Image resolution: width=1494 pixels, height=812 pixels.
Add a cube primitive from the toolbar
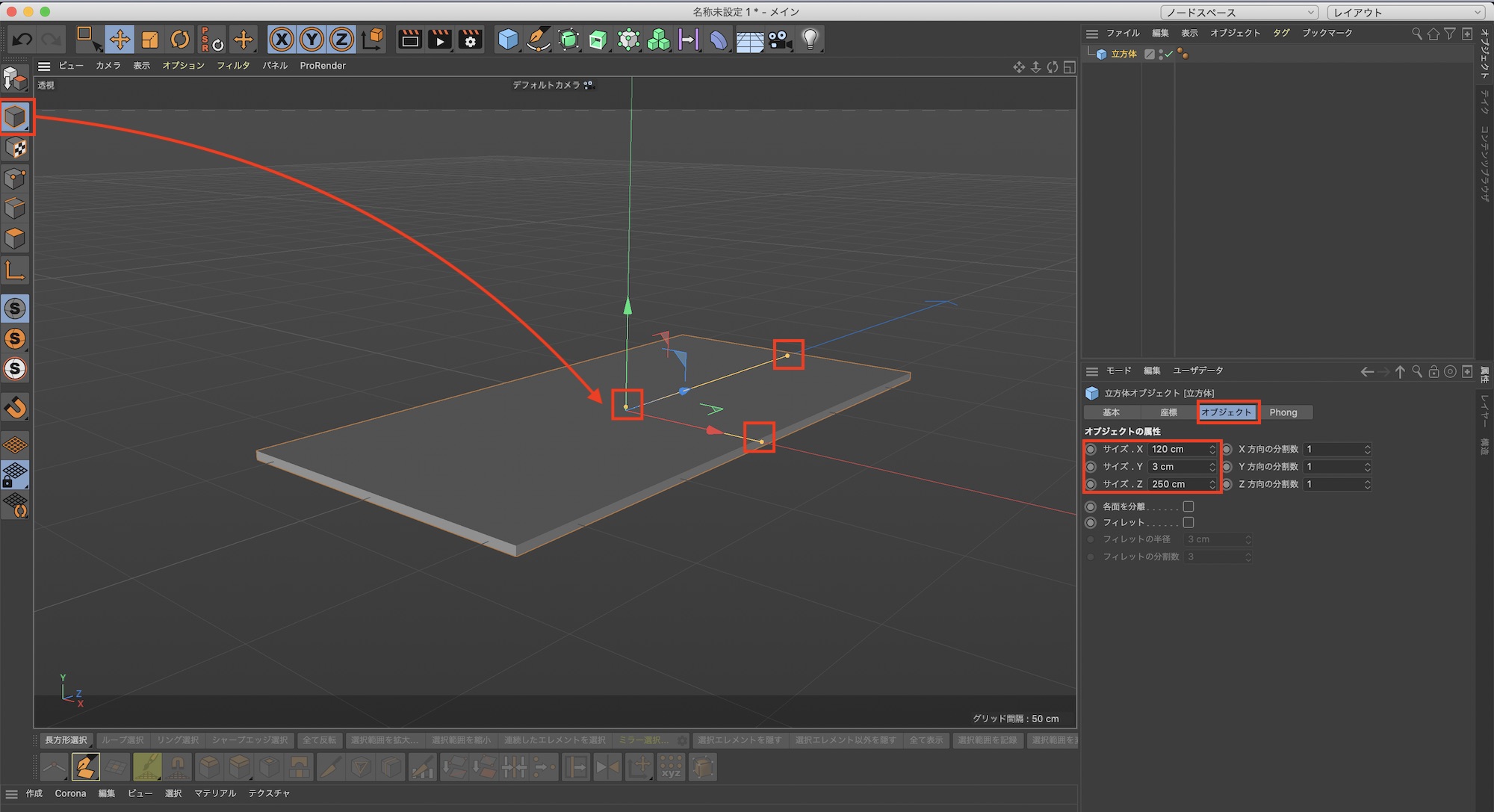pos(508,39)
